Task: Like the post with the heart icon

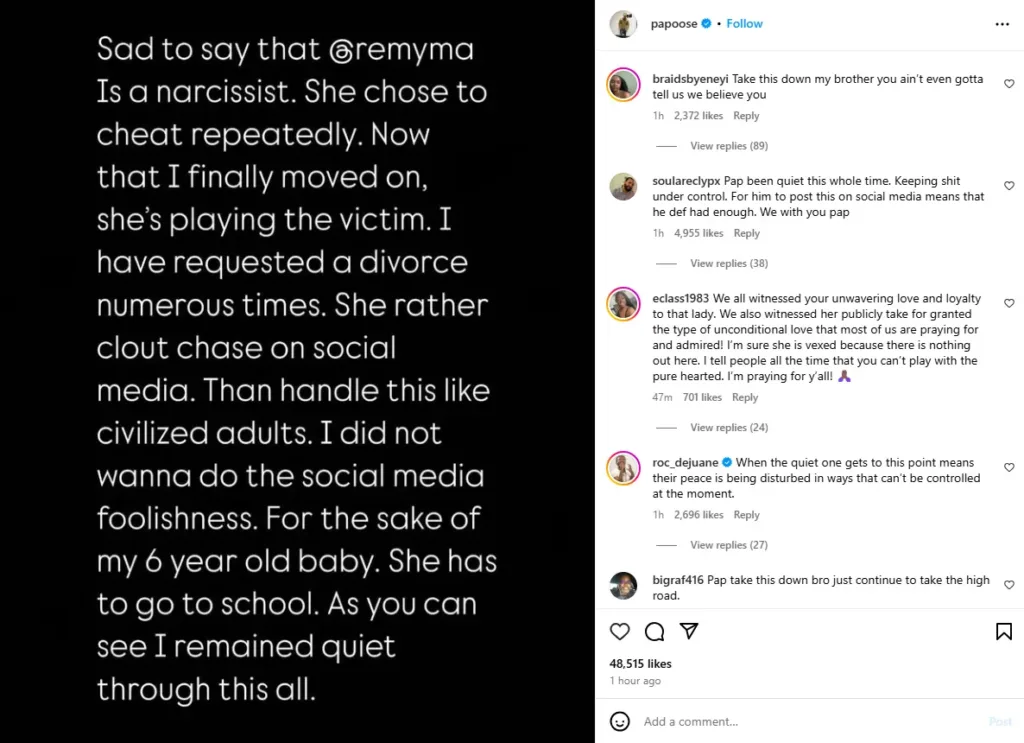Action: [x=620, y=631]
